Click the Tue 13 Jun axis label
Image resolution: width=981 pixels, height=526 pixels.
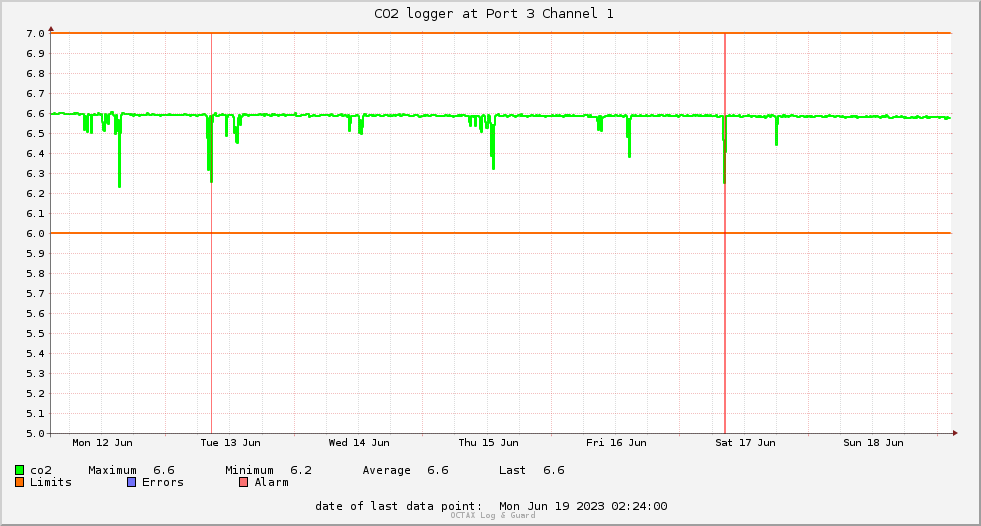point(231,443)
